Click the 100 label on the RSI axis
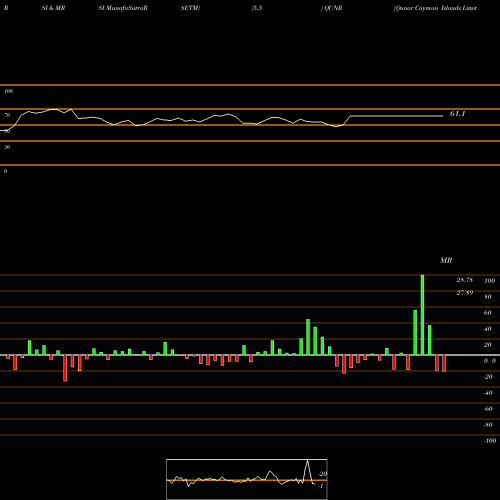The height and width of the screenshot is (500, 500). tap(8, 91)
